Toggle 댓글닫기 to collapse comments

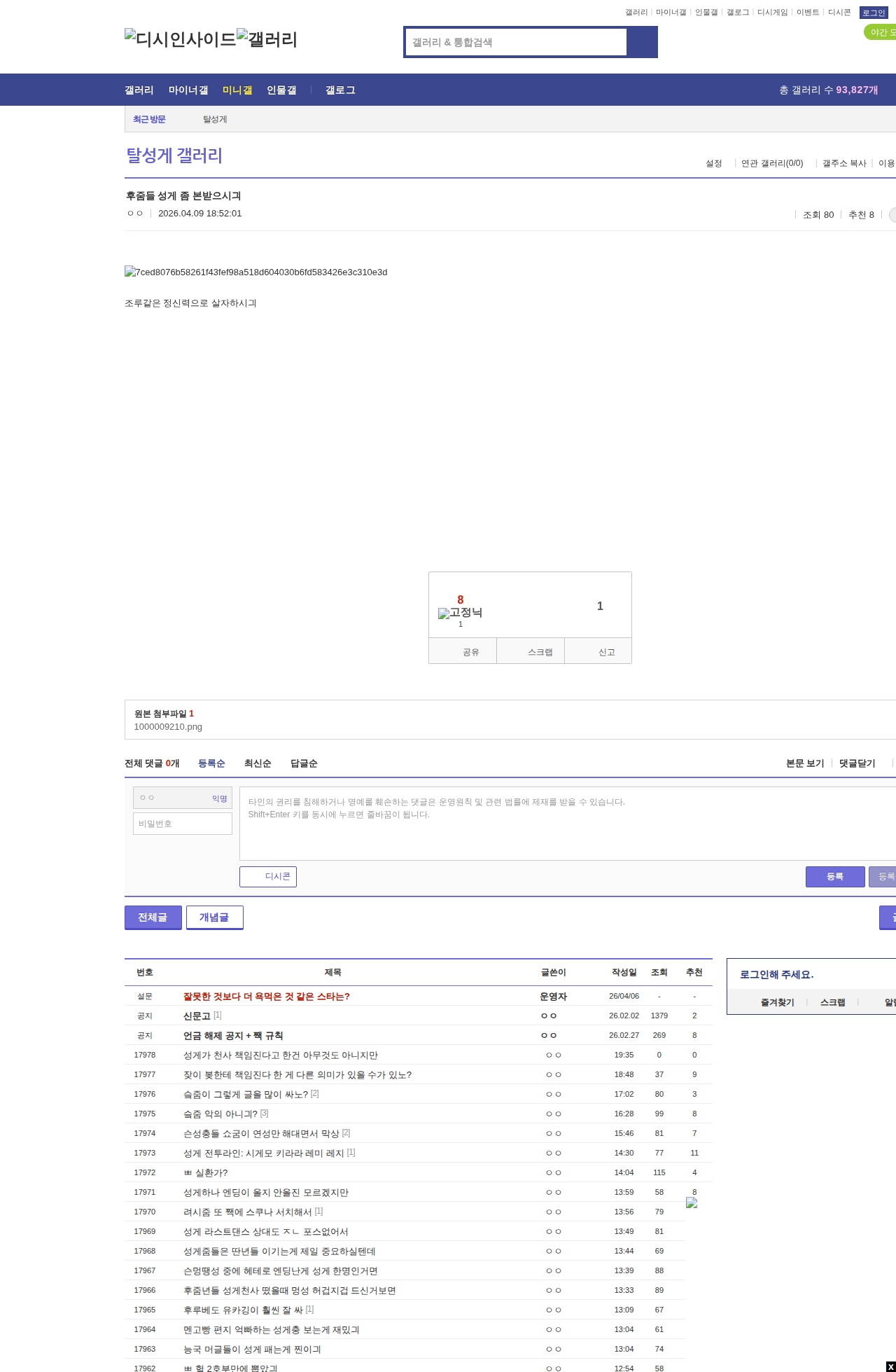857,763
